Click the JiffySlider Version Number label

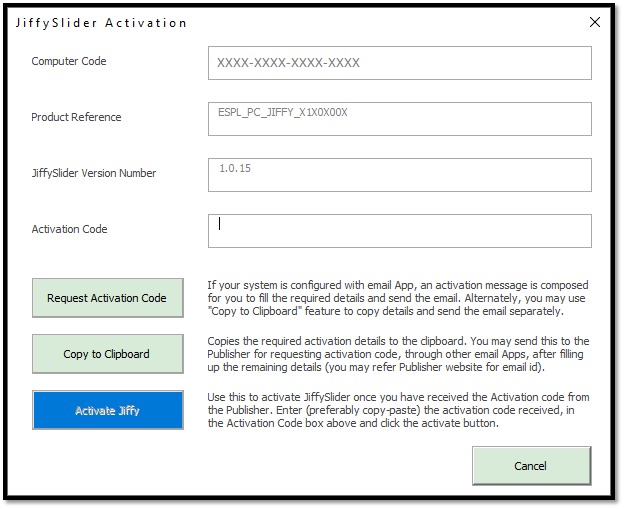pyautogui.click(x=94, y=173)
